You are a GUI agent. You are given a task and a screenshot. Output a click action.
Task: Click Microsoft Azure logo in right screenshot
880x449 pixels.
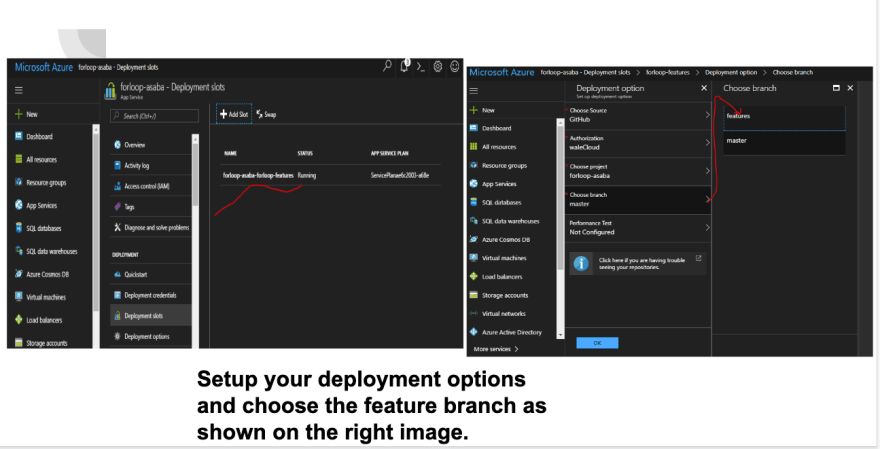click(x=502, y=72)
